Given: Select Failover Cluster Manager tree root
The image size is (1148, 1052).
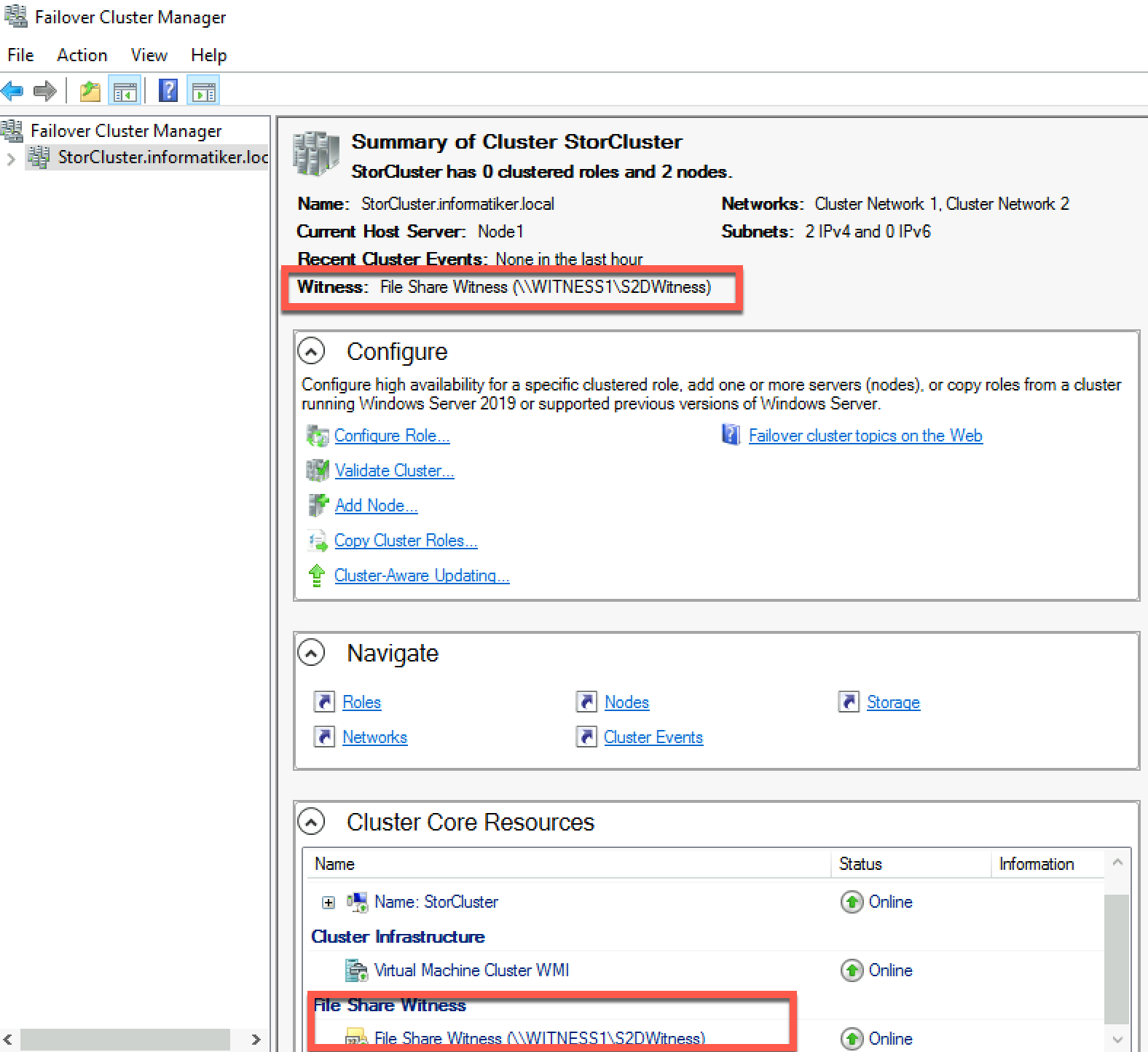Looking at the screenshot, I should click(x=126, y=131).
